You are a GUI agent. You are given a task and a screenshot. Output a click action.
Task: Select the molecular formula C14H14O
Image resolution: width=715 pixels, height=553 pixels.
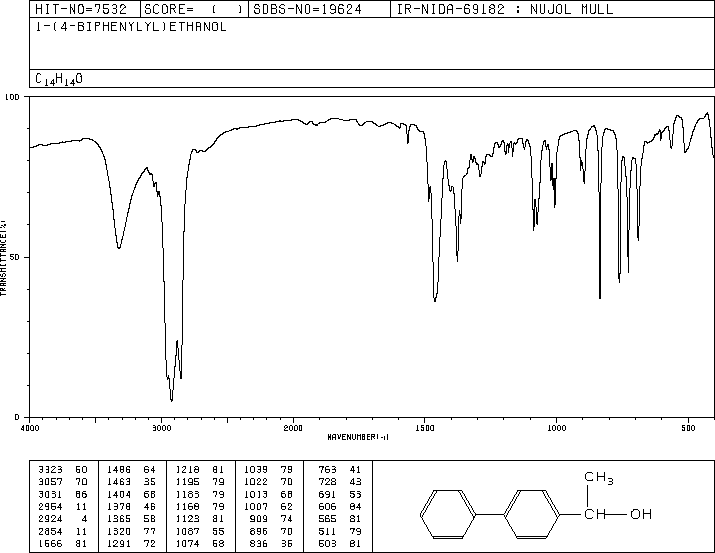pos(59,79)
